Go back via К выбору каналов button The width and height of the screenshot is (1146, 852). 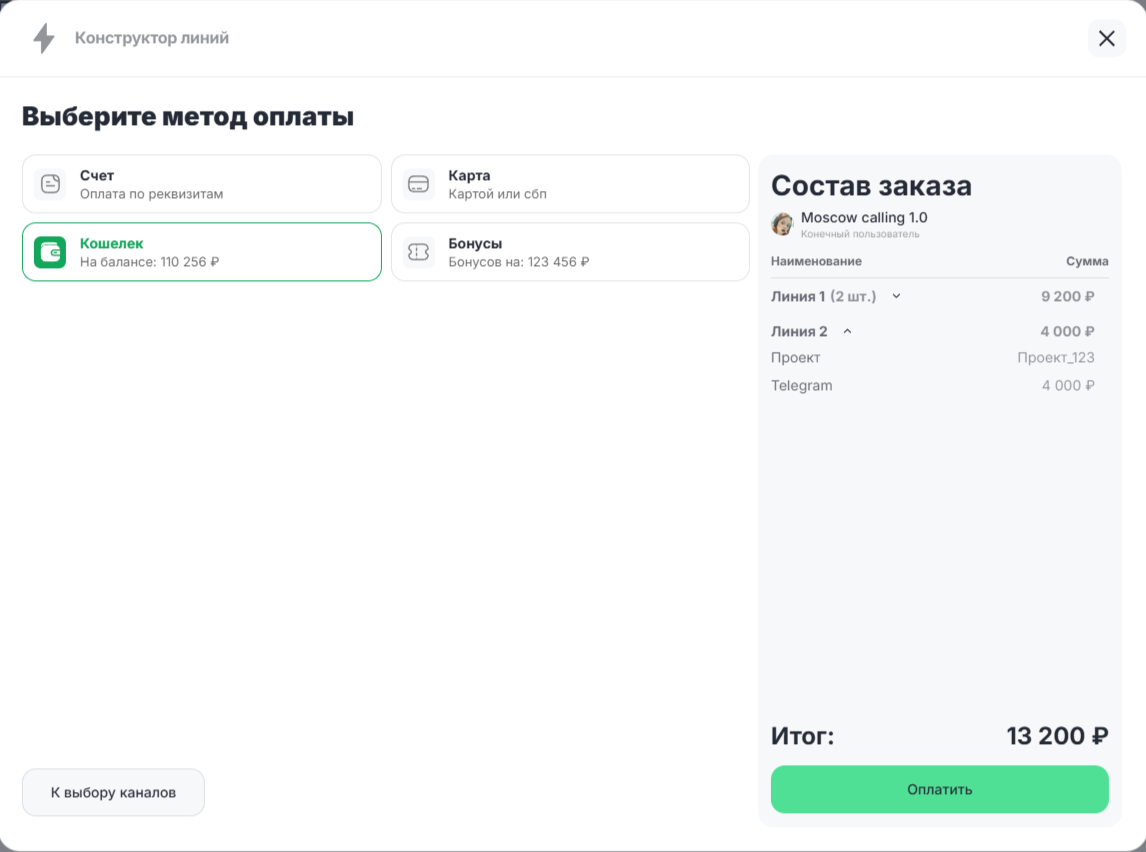point(113,792)
